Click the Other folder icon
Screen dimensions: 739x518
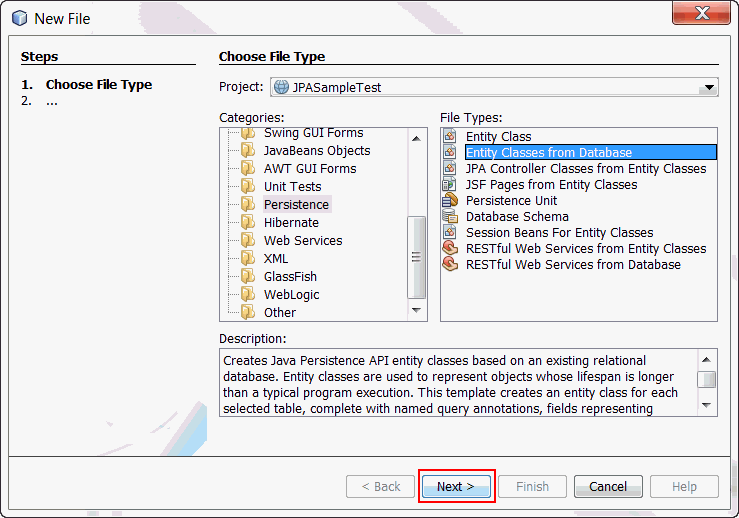248,312
